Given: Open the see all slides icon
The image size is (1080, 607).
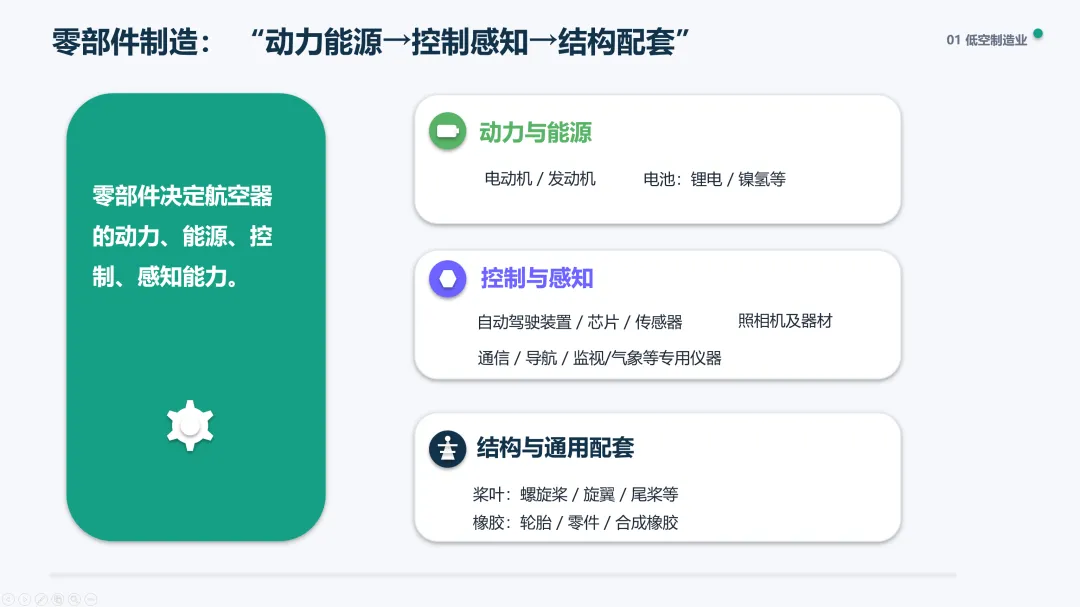Looking at the screenshot, I should (x=57, y=599).
